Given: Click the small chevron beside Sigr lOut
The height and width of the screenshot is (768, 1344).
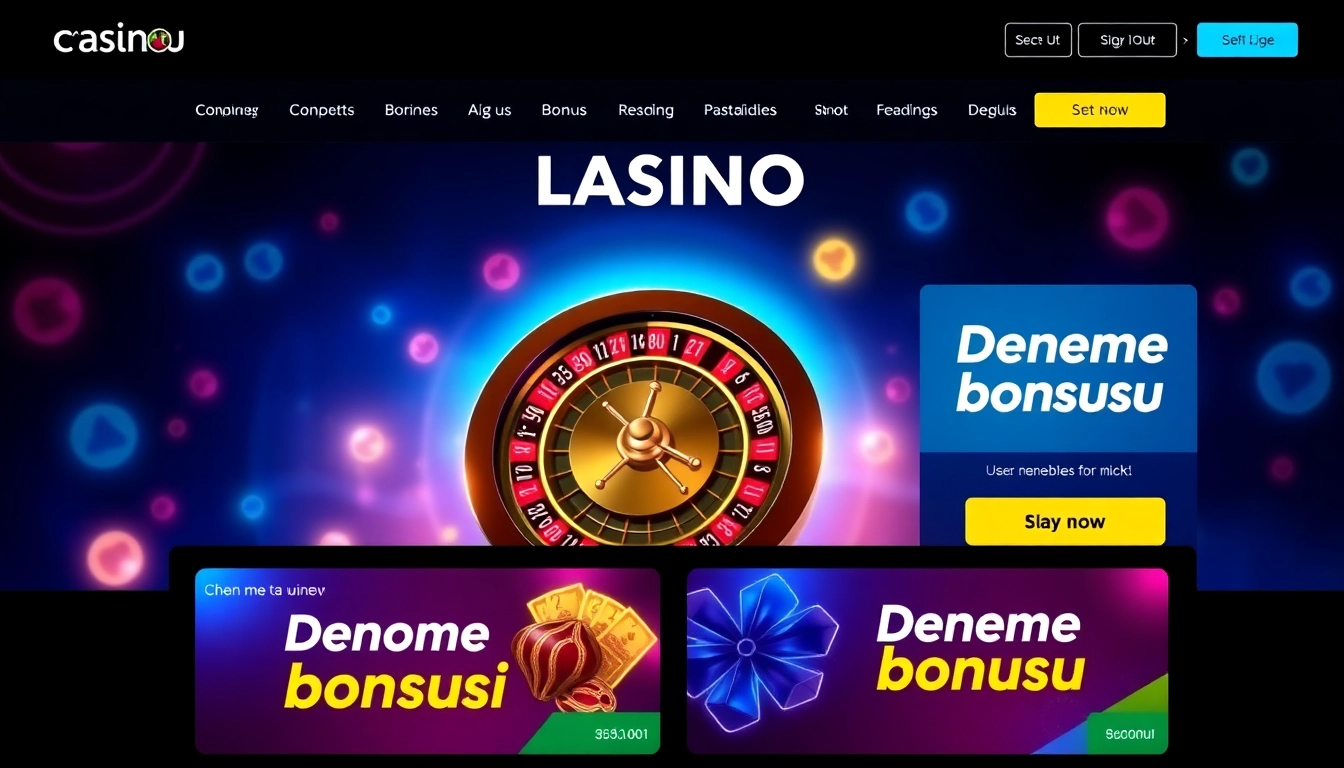Looking at the screenshot, I should [1186, 41].
